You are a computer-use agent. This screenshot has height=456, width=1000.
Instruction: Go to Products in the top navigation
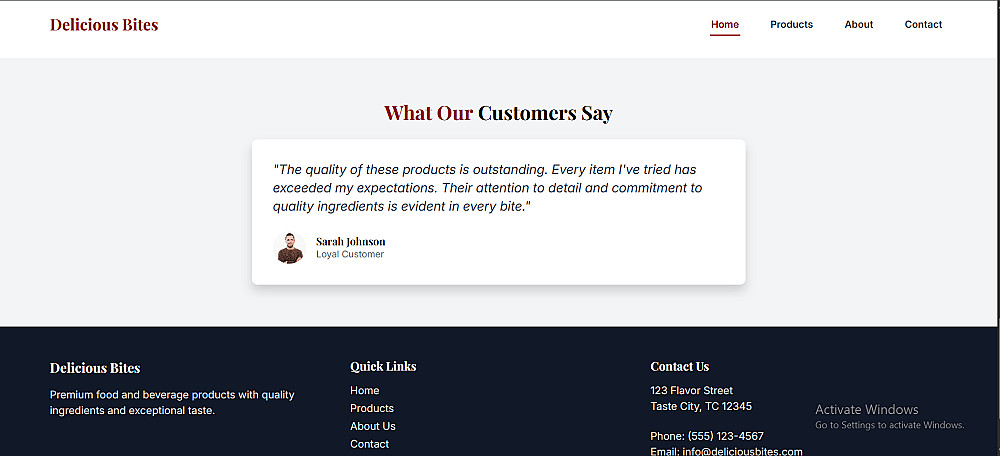pyautogui.click(x=791, y=25)
